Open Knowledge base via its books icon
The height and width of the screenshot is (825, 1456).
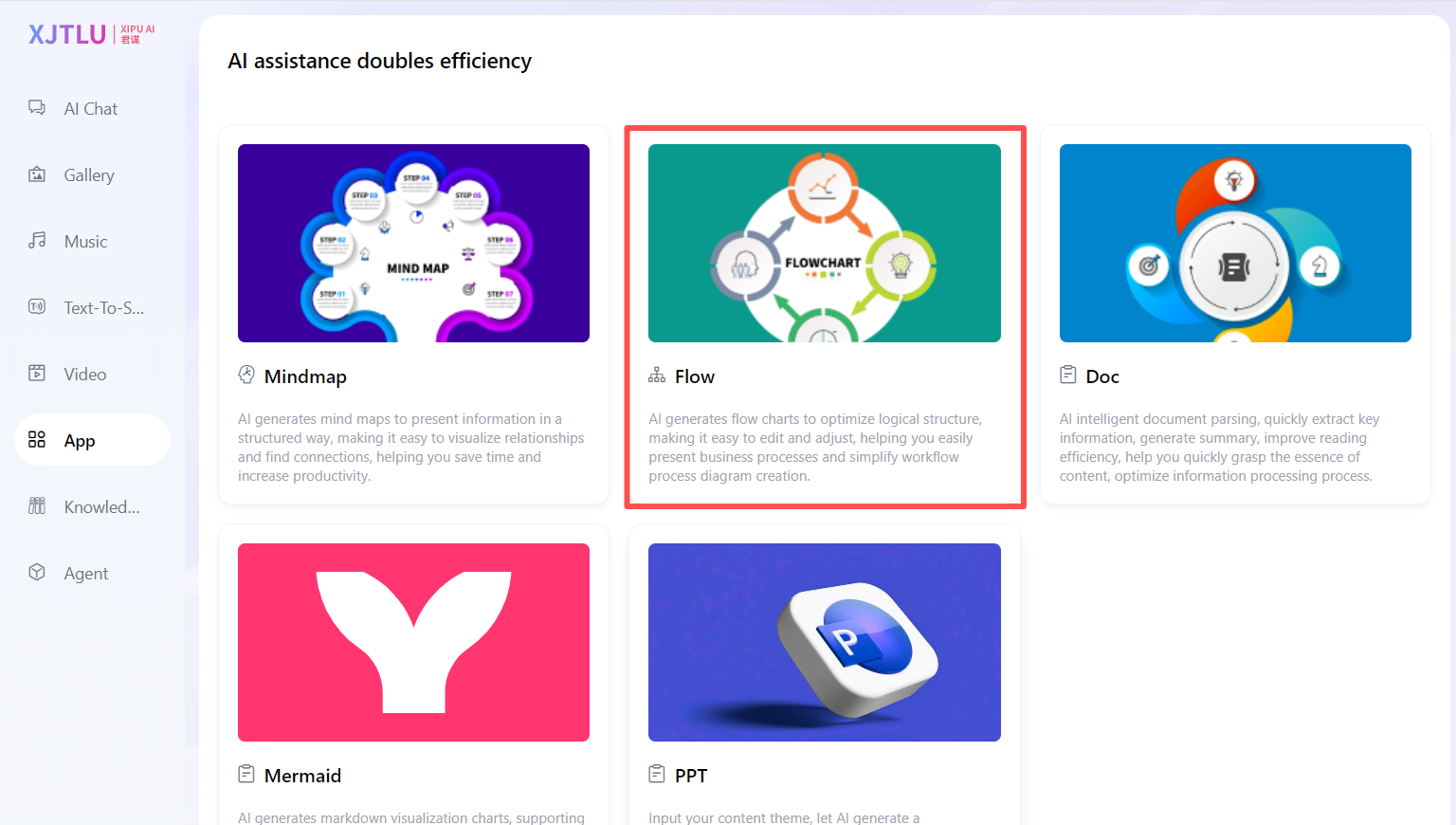tap(37, 506)
